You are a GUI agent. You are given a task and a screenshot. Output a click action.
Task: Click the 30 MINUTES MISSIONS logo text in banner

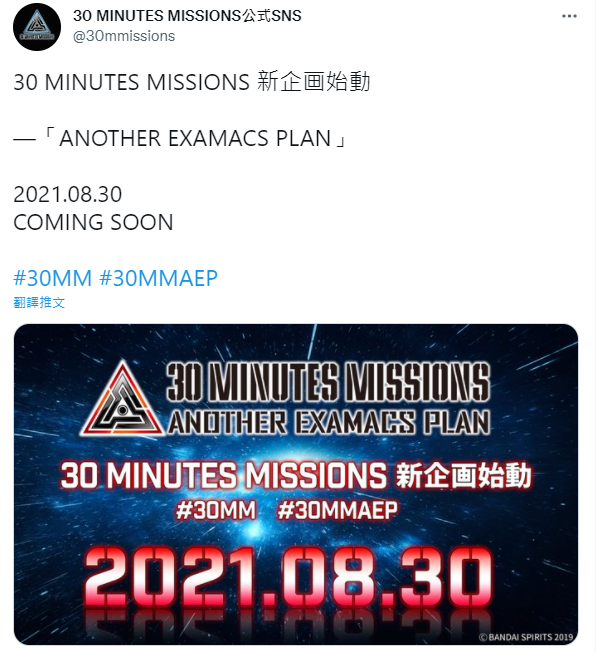328,382
